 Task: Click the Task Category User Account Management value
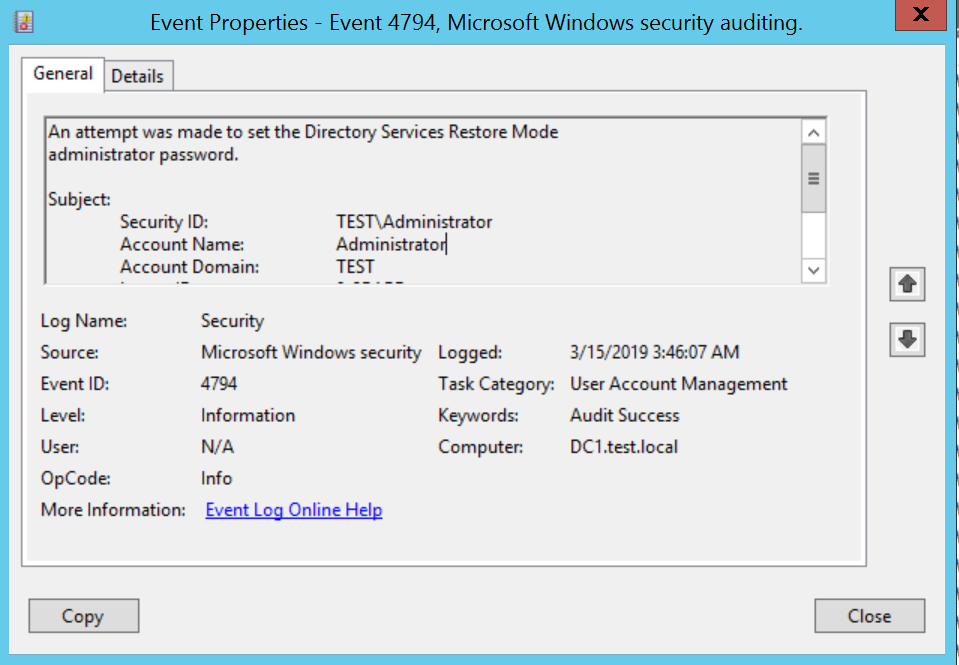pos(679,383)
